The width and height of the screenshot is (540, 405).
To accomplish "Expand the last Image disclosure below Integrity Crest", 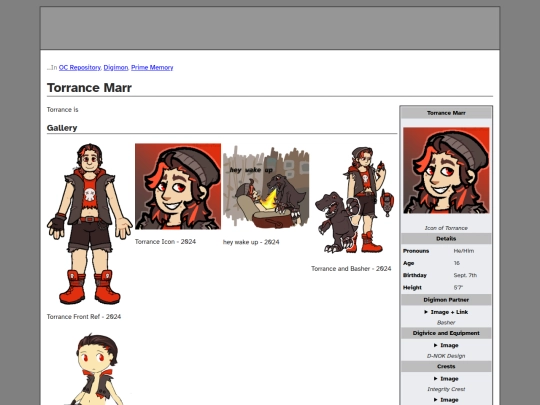I will pyautogui.click(x=446, y=400).
